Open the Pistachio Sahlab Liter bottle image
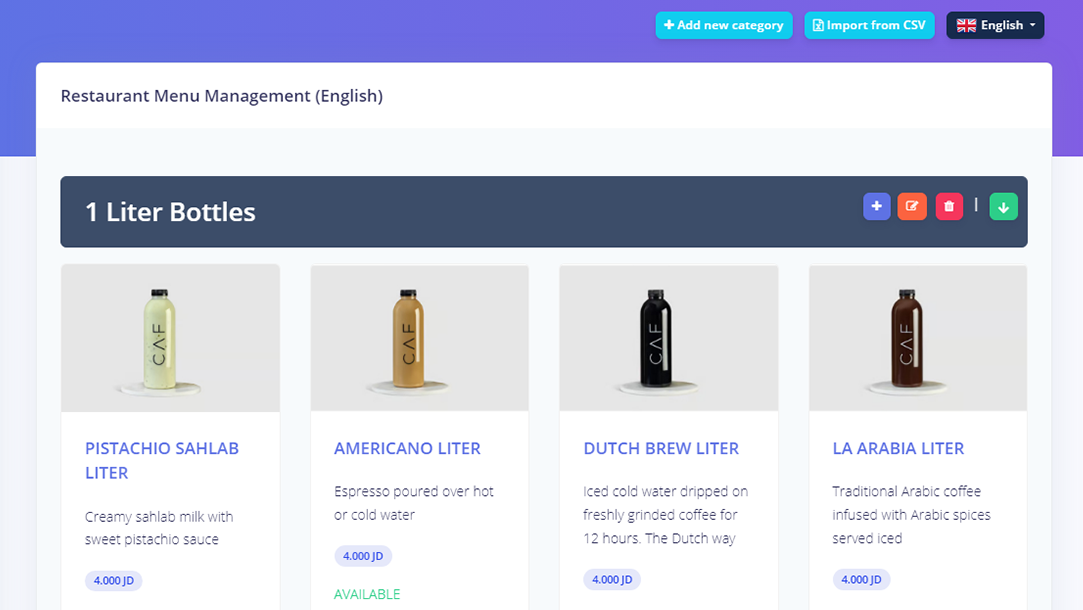1083x610 pixels. point(170,338)
